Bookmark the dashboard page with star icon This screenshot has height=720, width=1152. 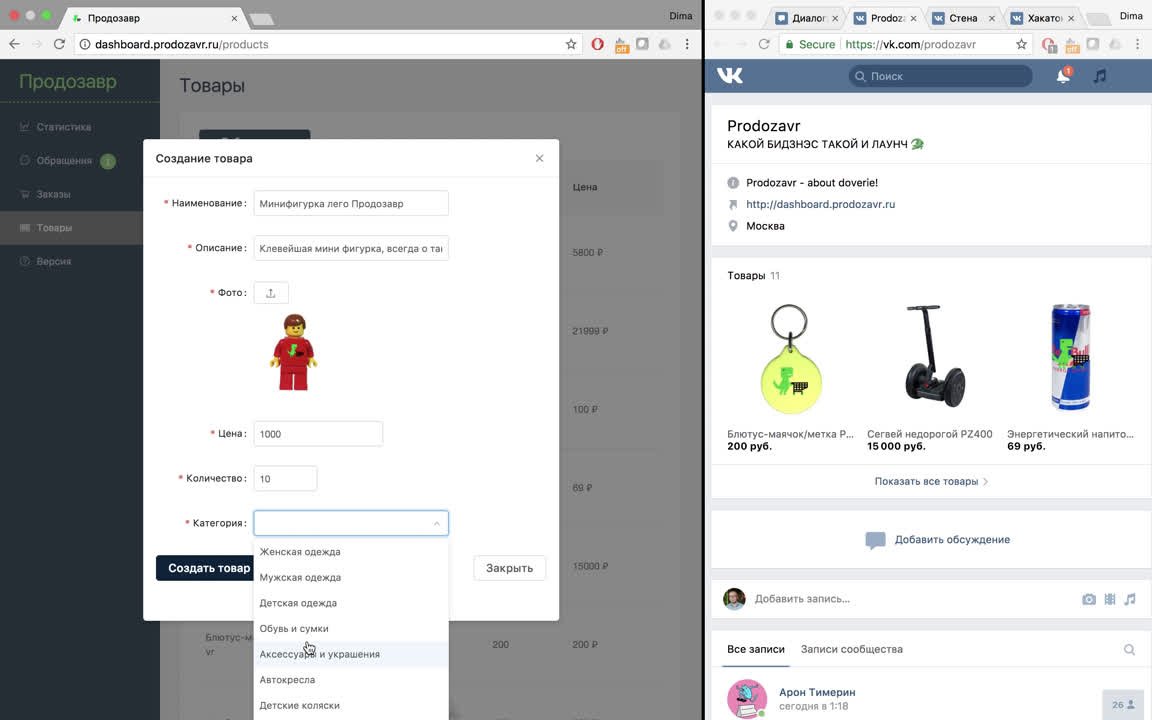click(571, 44)
